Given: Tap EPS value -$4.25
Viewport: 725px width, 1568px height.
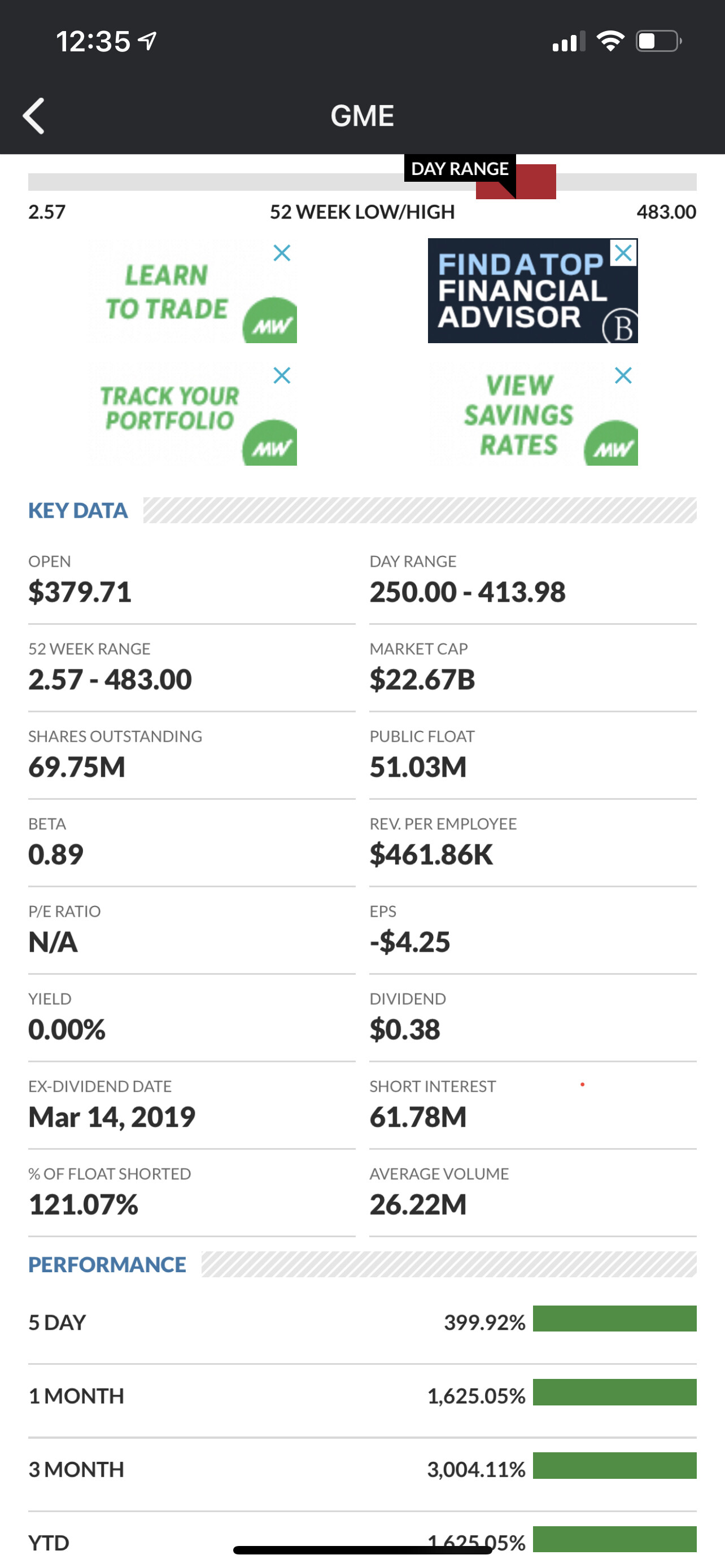Looking at the screenshot, I should (410, 942).
